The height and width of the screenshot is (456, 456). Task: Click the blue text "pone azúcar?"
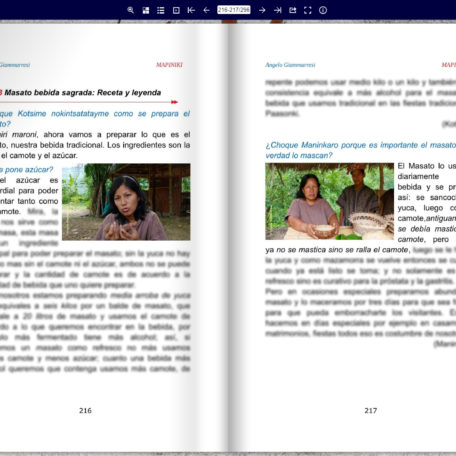click(29, 170)
